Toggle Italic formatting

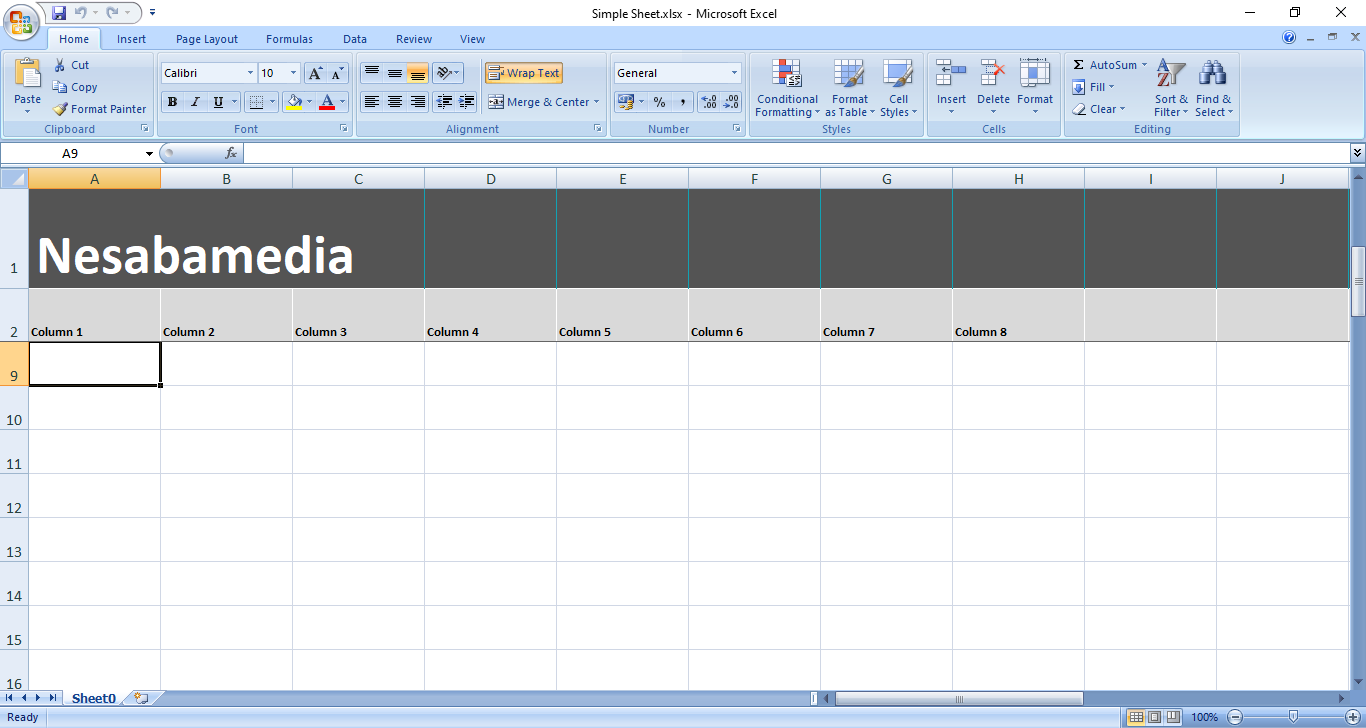(x=195, y=102)
